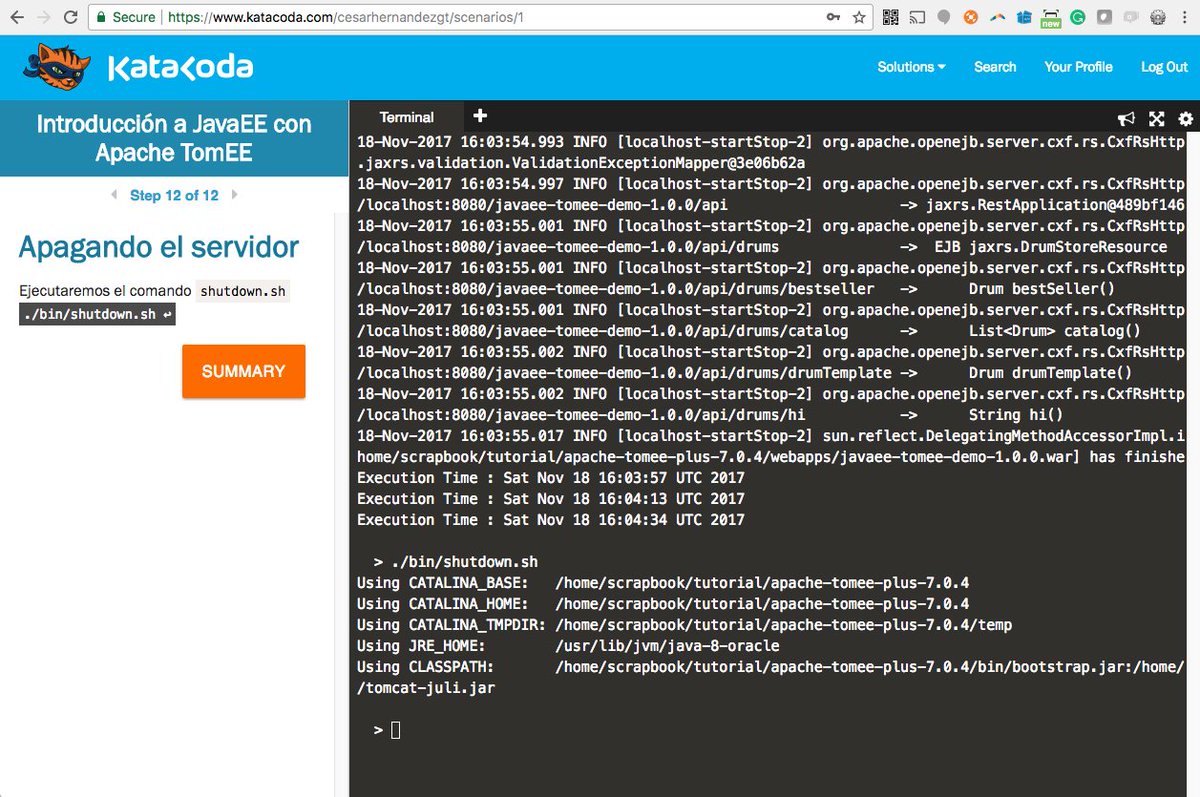Viewport: 1200px width, 797px height.
Task: Go forward using browser forward arrow
Action: [44, 17]
